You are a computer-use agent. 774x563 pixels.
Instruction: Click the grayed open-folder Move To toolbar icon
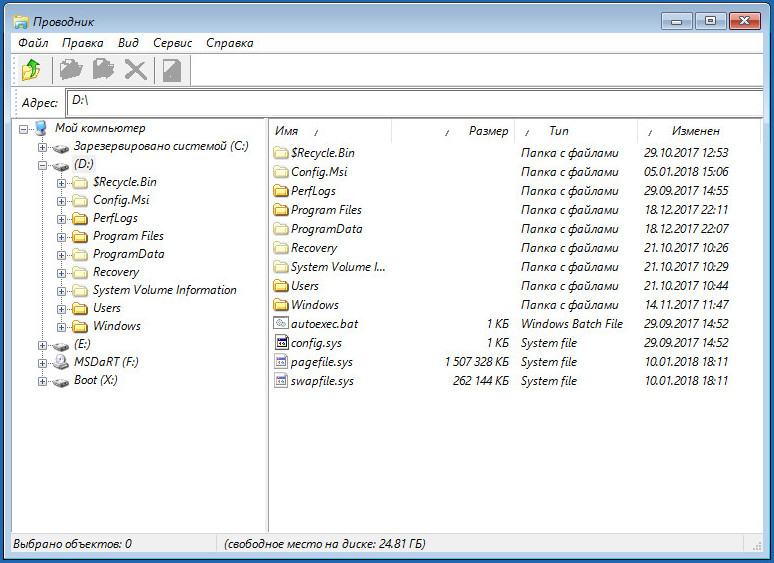[71, 70]
